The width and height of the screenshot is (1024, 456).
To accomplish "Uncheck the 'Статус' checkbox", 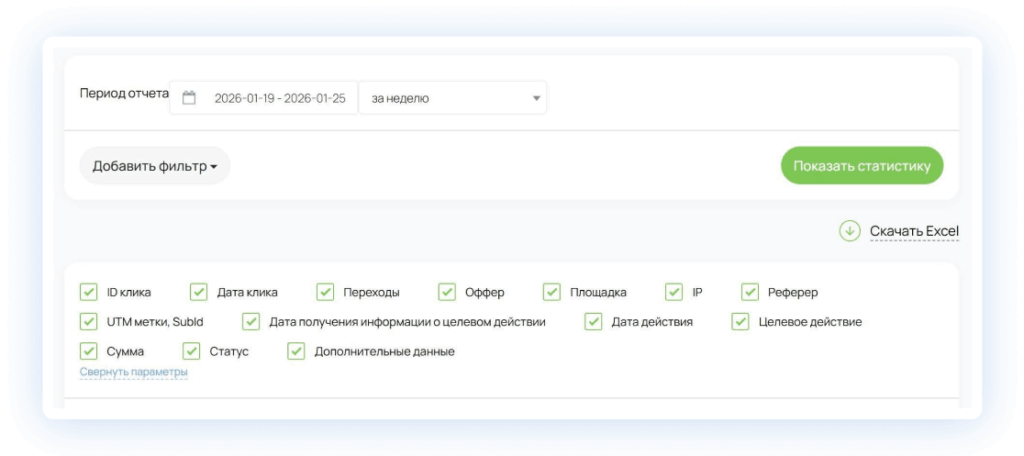I will (191, 351).
